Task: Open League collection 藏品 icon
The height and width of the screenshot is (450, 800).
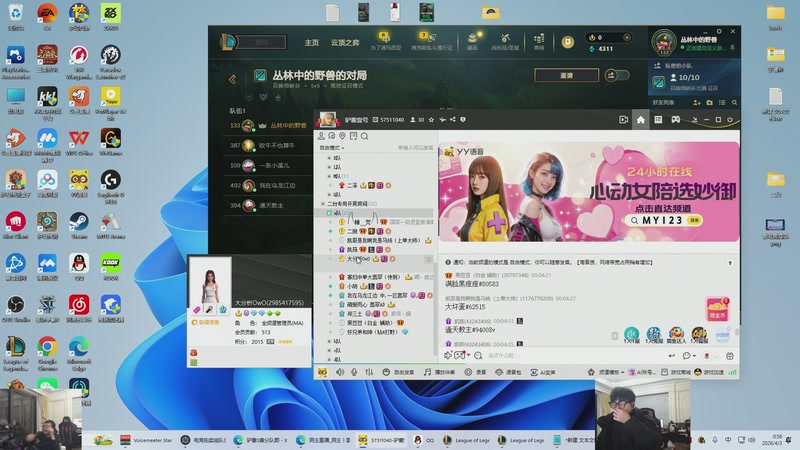Action: click(x=472, y=41)
